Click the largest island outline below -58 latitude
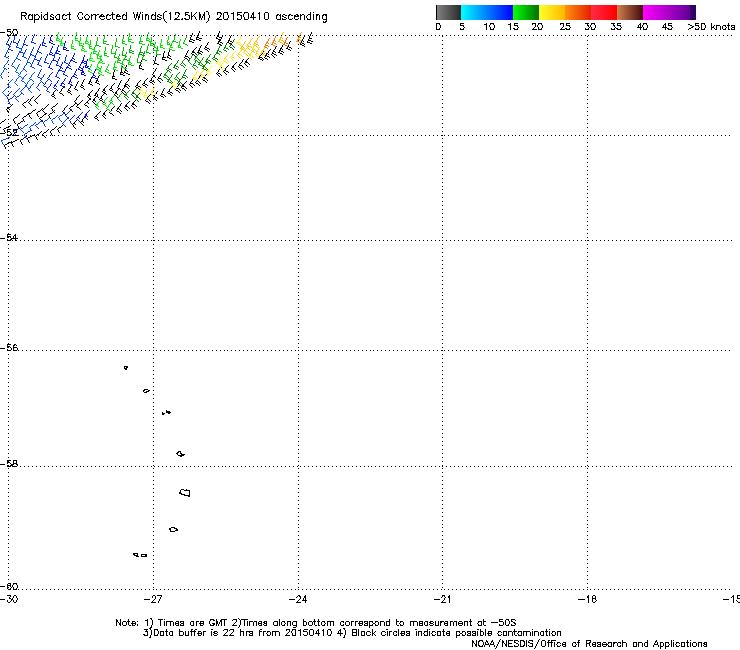Image resolution: width=740 pixels, height=650 pixels. pos(185,493)
